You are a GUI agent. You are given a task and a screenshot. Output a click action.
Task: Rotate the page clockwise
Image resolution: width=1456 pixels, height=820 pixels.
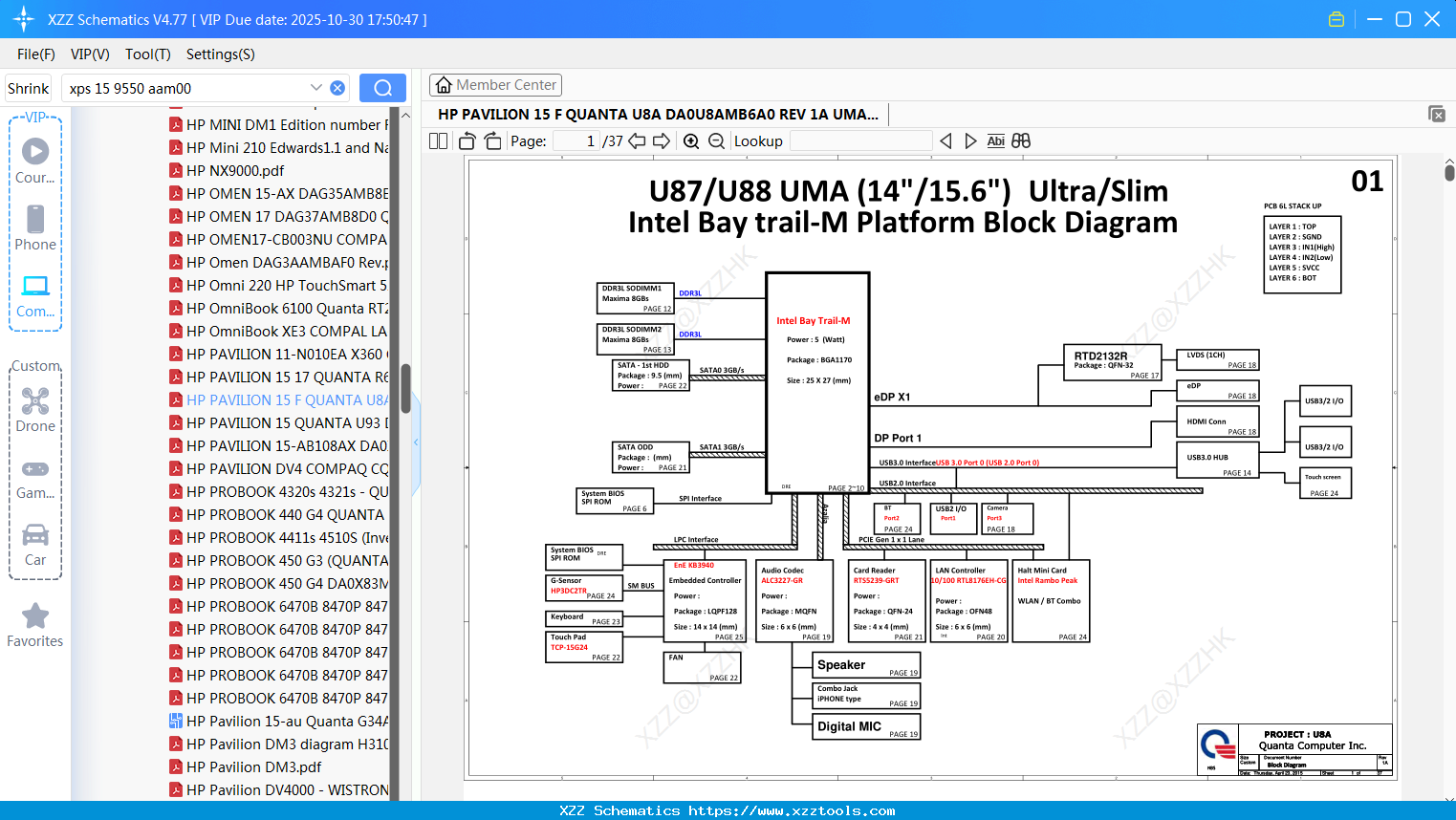tap(492, 141)
